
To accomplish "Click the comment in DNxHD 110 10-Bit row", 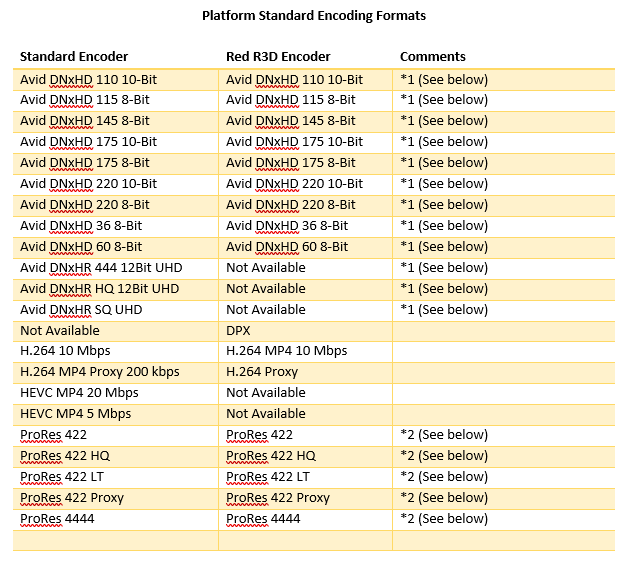I will [x=444, y=80].
